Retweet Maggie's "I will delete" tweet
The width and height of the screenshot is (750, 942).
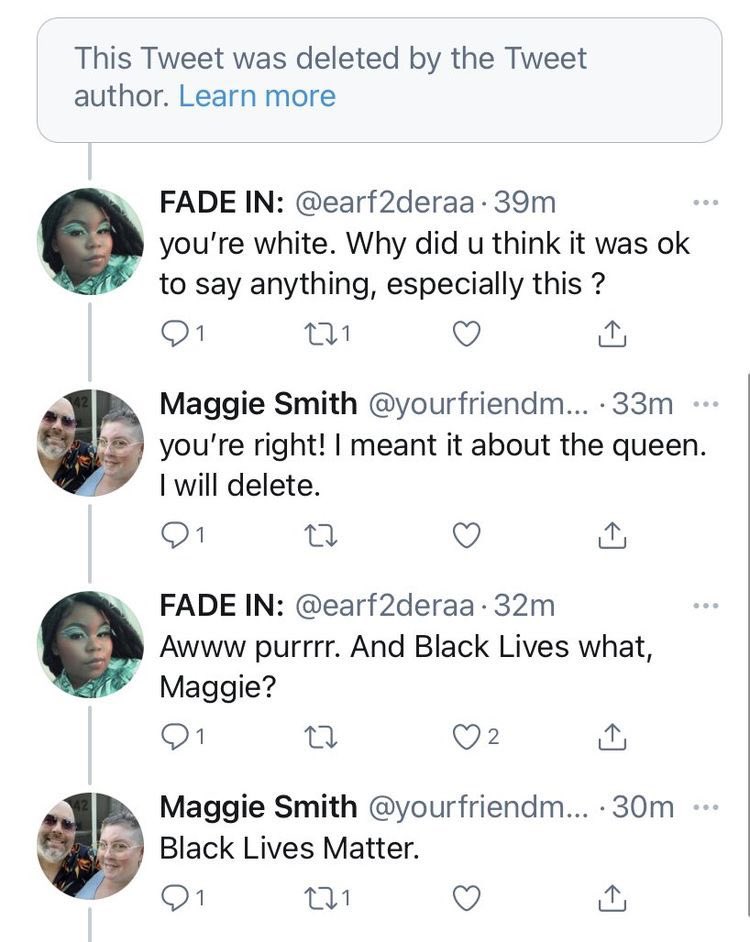point(321,537)
